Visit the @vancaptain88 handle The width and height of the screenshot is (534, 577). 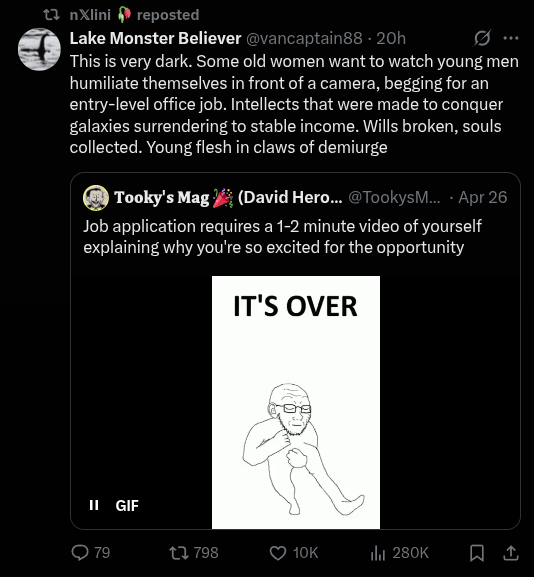click(304, 38)
